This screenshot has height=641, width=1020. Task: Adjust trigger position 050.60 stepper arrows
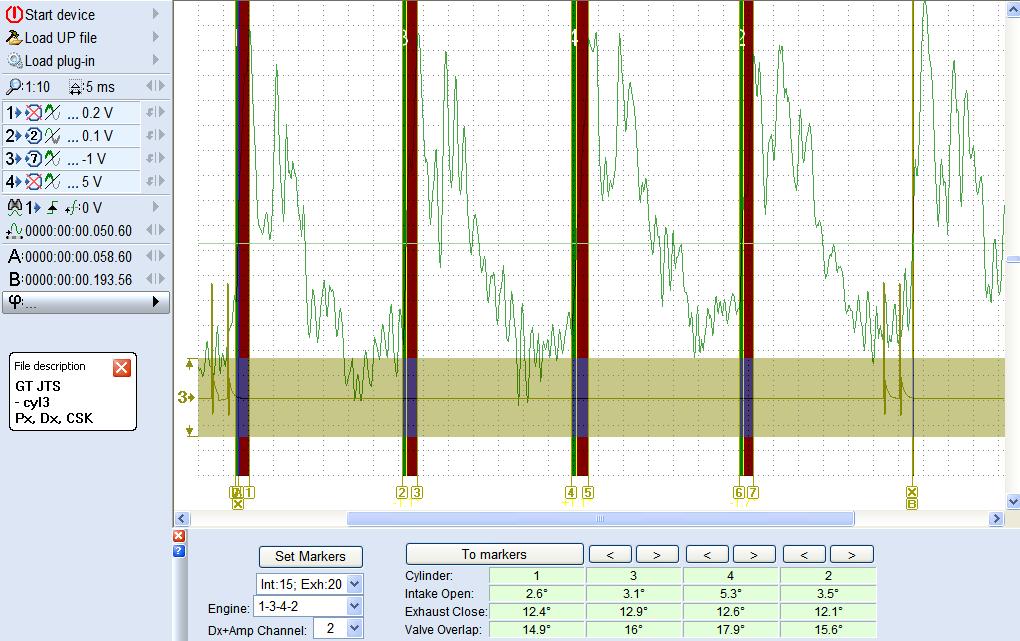[x=155, y=230]
